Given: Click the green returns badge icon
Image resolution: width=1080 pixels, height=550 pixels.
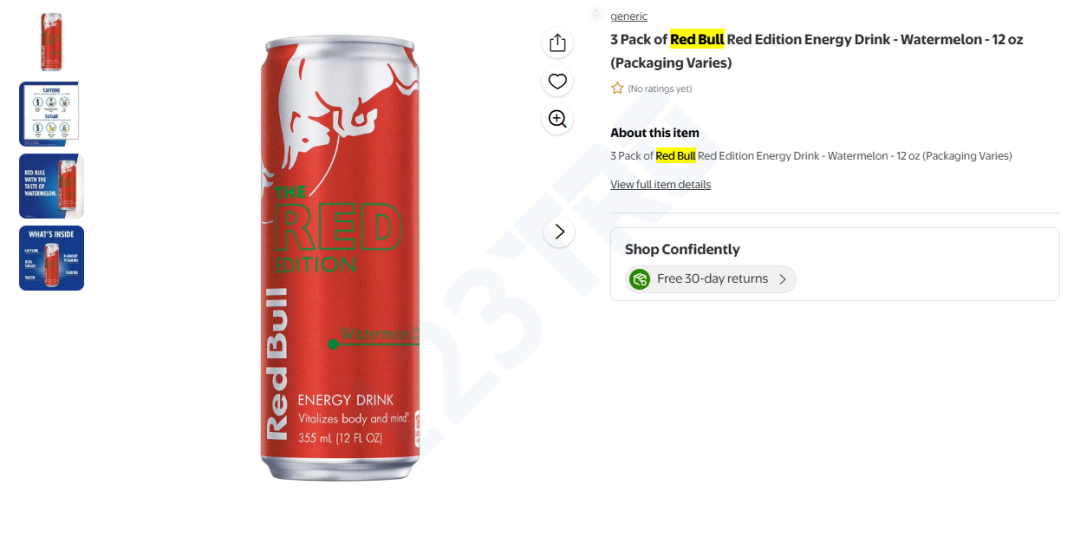Looking at the screenshot, I should 640,279.
